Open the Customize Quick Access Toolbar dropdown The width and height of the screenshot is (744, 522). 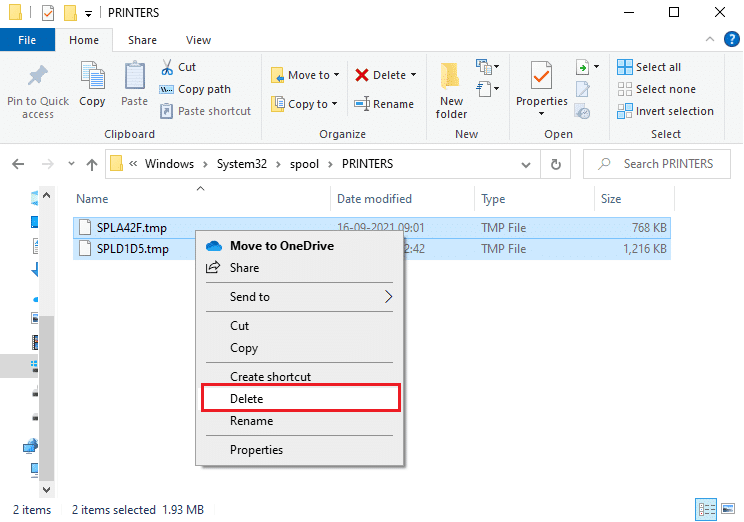click(x=88, y=14)
